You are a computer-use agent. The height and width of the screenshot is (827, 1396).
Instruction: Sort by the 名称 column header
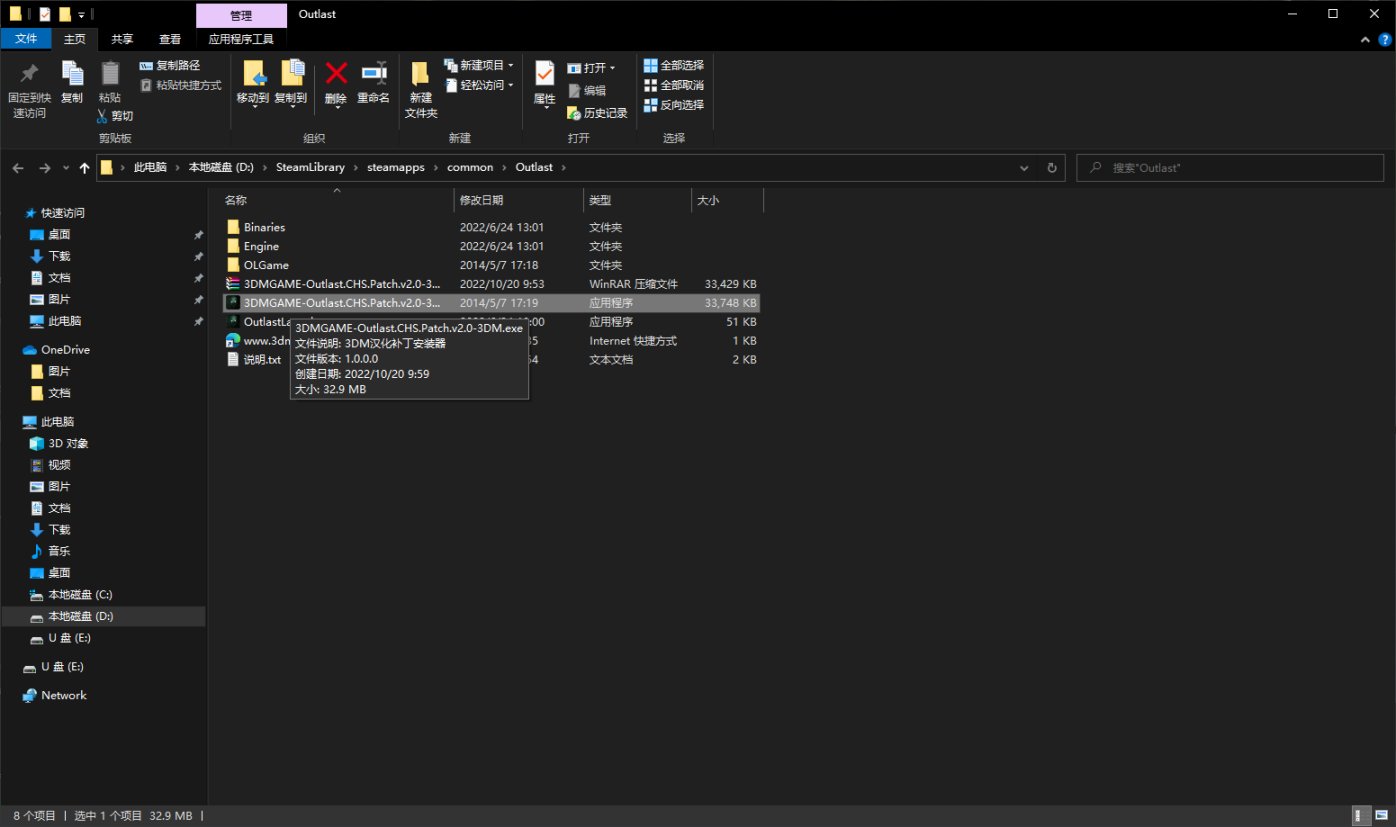coord(336,200)
